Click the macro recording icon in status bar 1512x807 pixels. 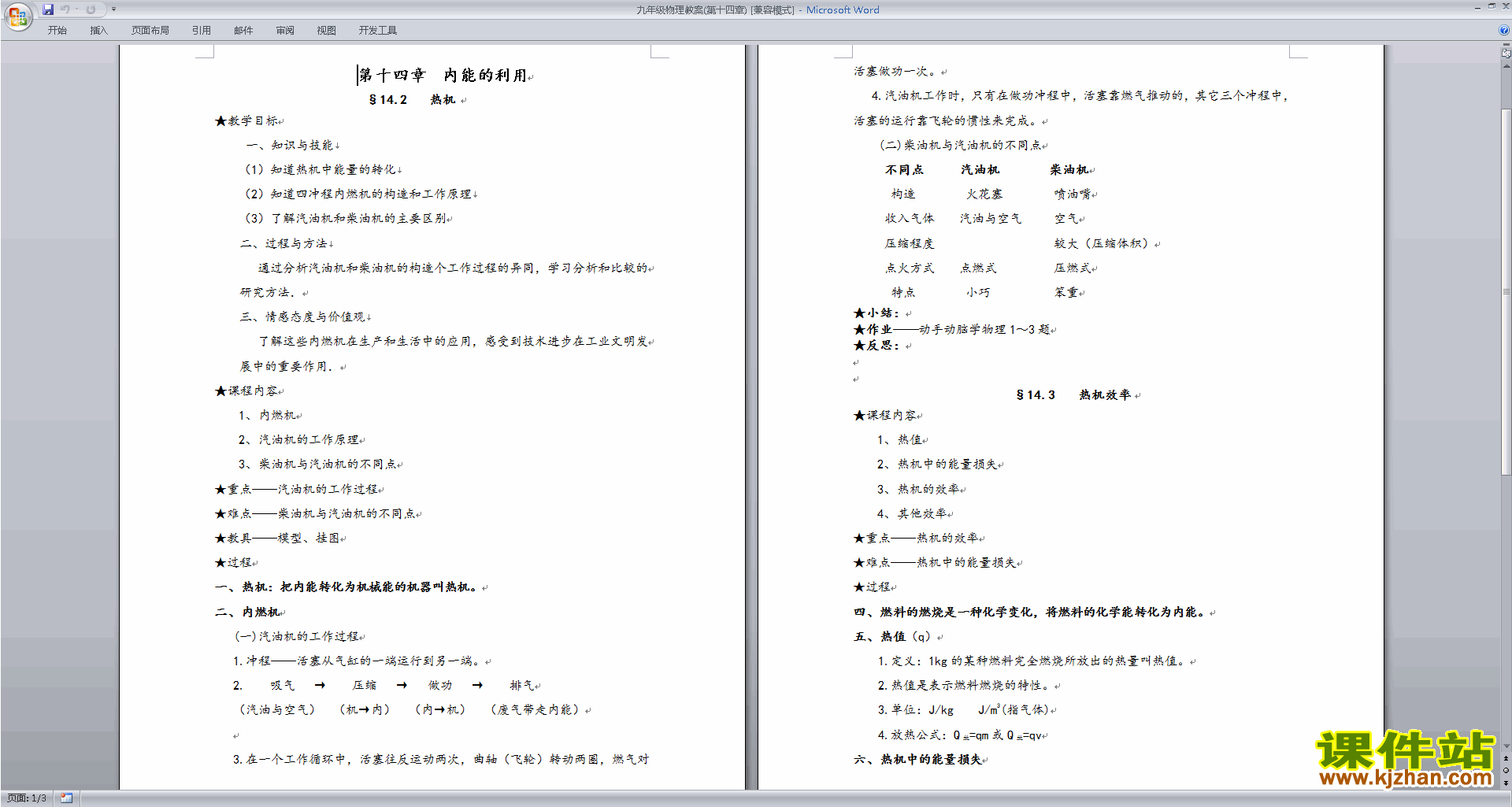click(x=67, y=798)
